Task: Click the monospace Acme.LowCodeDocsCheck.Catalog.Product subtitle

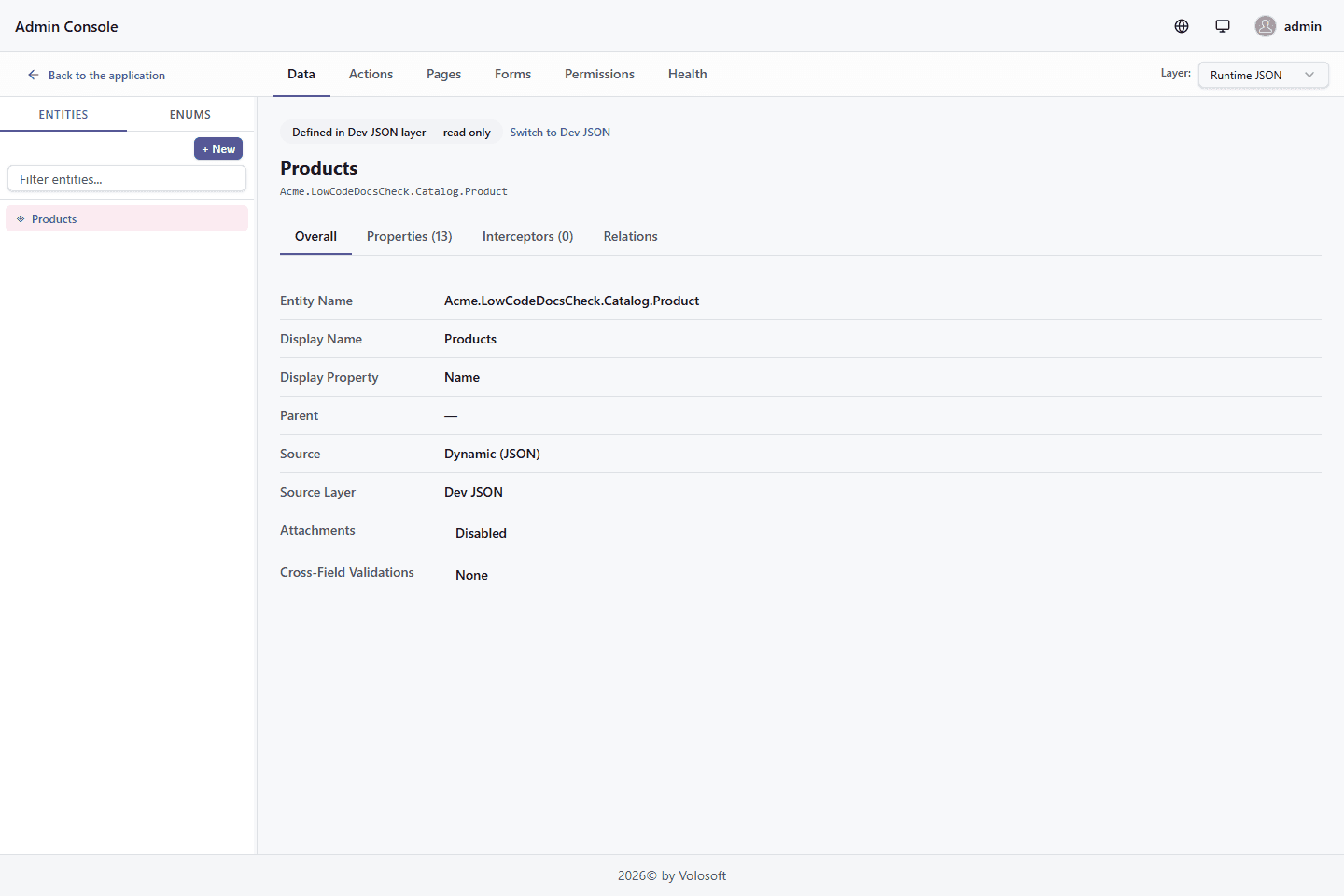Action: pyautogui.click(x=394, y=191)
